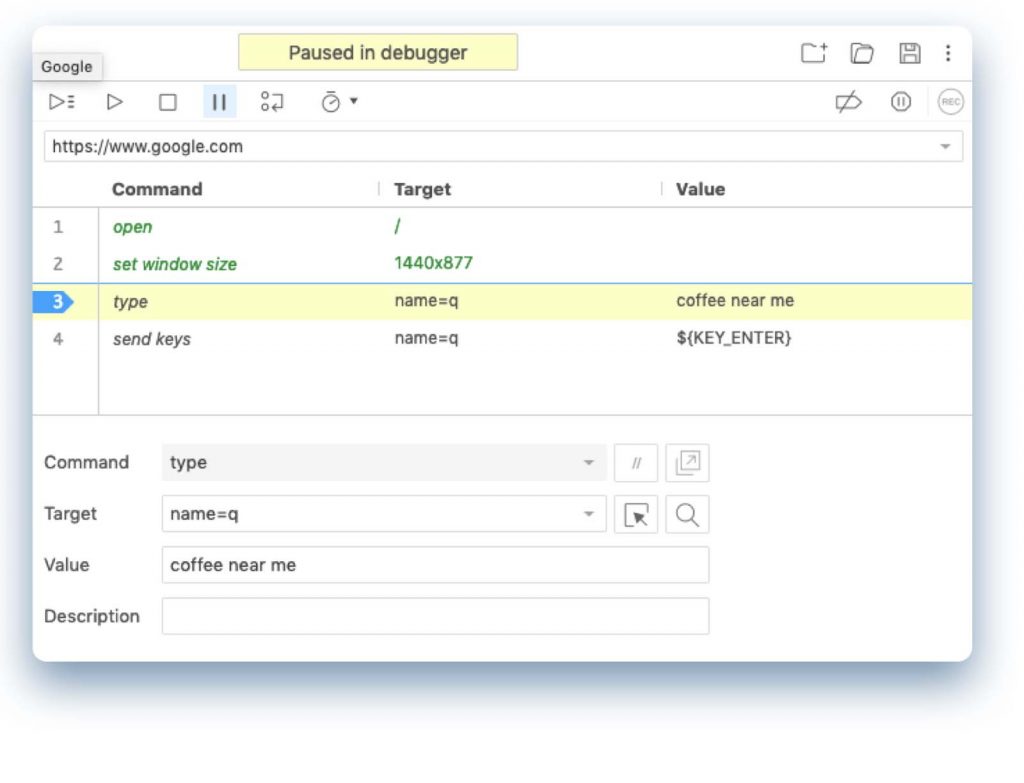Toggle the comment-out command button
Image resolution: width=1024 pixels, height=783 pixels.
pyautogui.click(x=636, y=463)
